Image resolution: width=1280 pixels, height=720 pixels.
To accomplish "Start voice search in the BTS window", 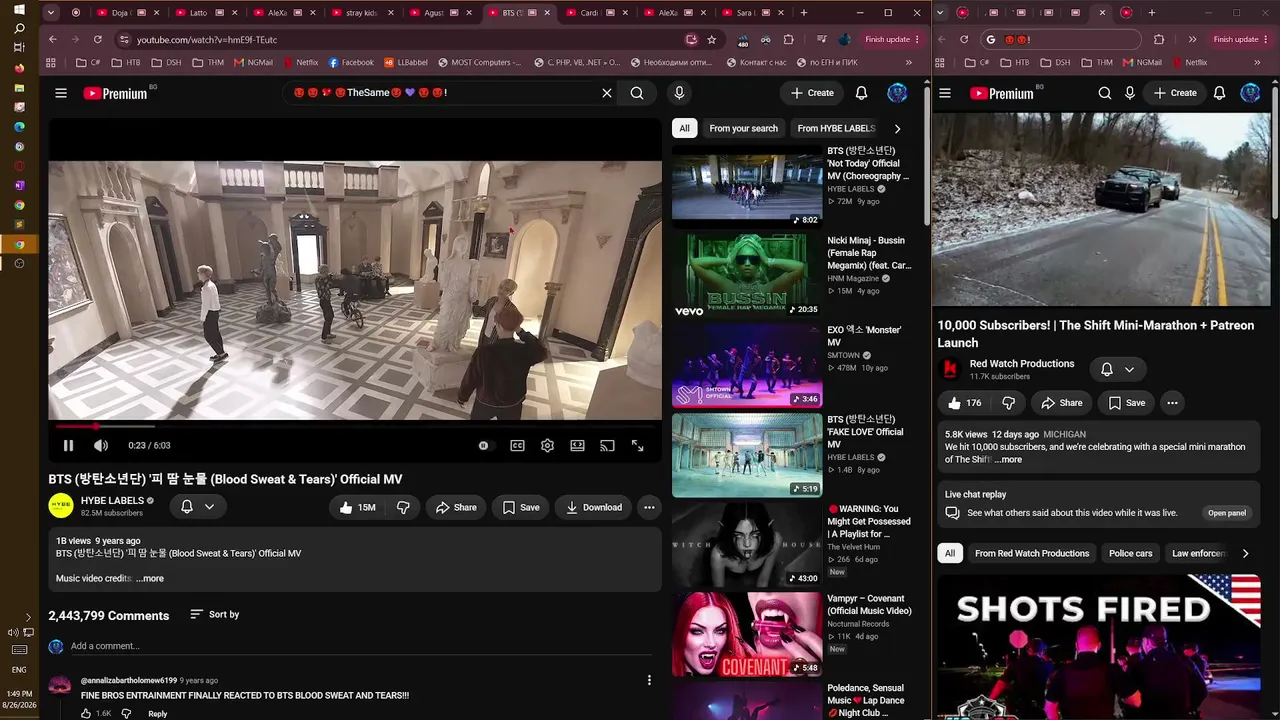I will (679, 93).
